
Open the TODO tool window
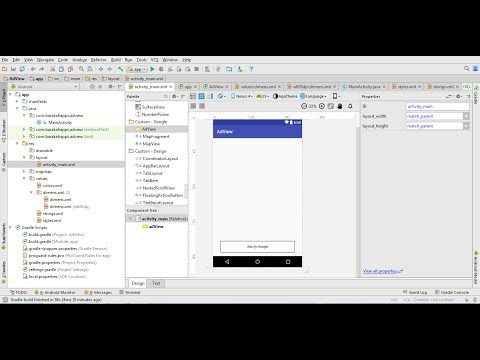[19, 292]
